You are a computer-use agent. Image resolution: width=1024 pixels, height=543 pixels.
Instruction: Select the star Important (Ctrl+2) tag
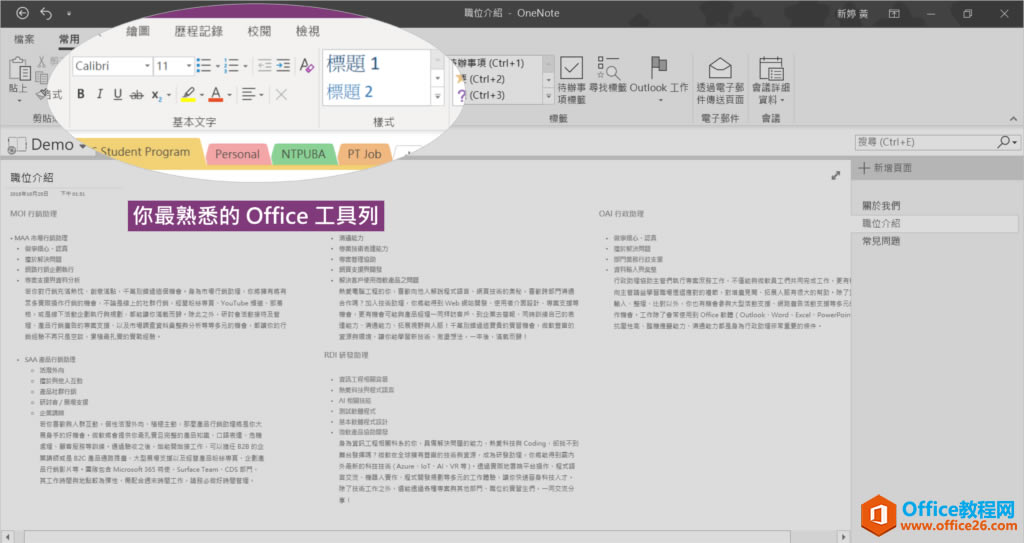pyautogui.click(x=480, y=79)
